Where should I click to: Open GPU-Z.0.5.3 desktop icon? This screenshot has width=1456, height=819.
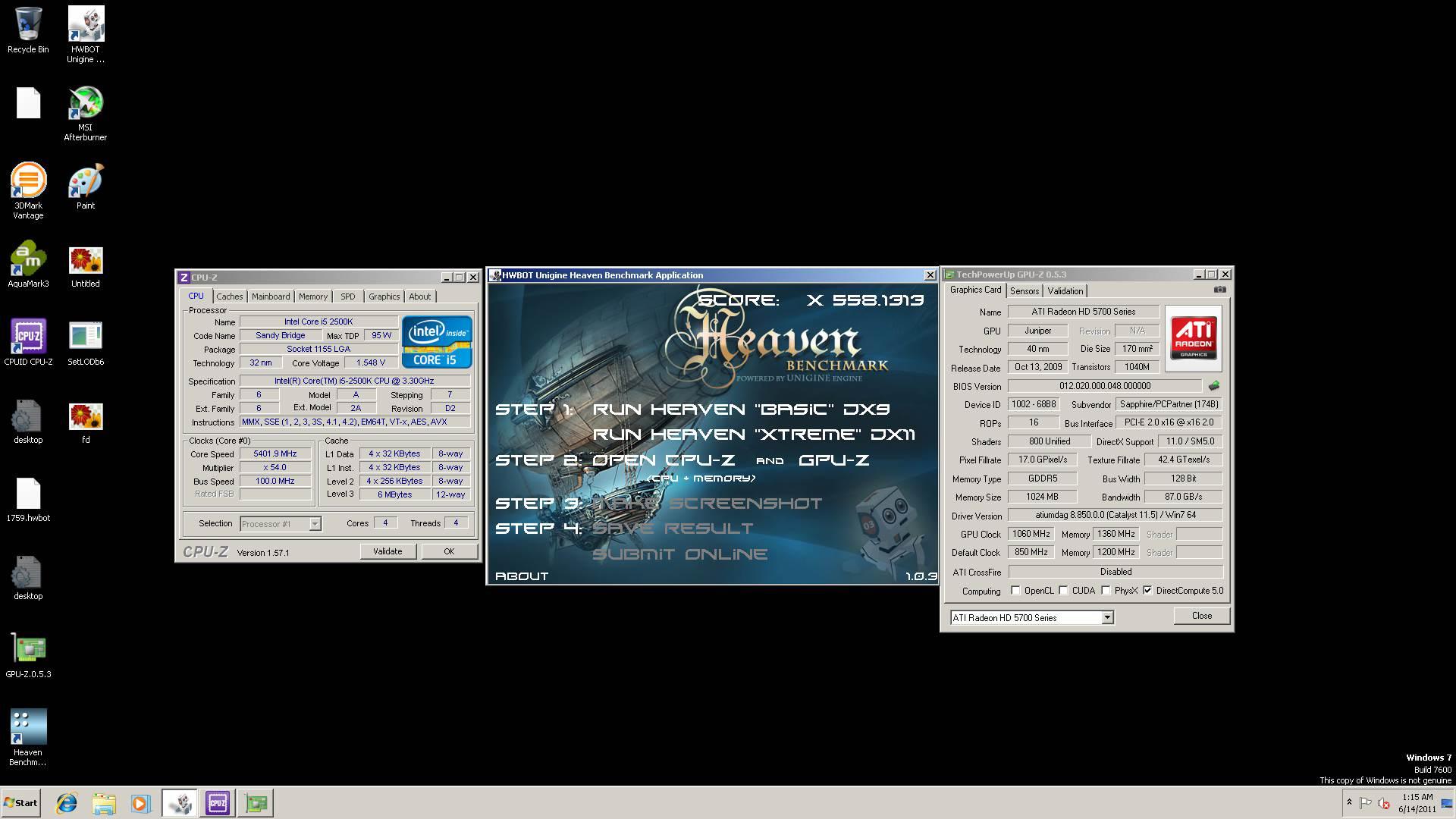tap(28, 656)
